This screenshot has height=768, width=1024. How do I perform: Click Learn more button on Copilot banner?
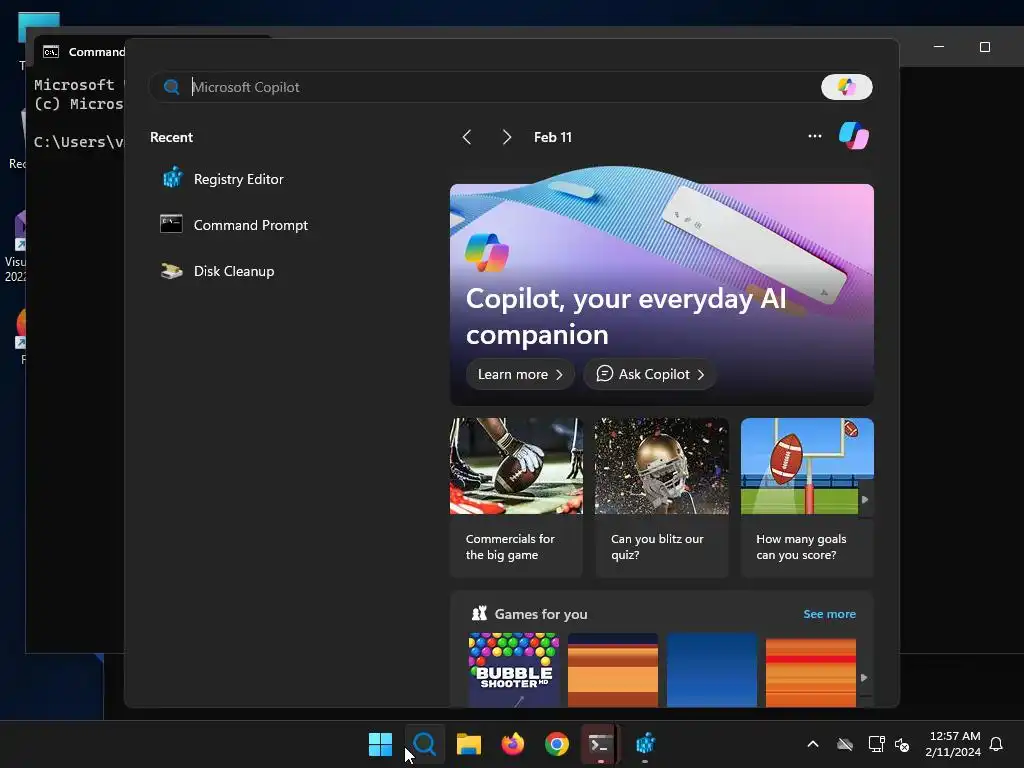click(520, 374)
